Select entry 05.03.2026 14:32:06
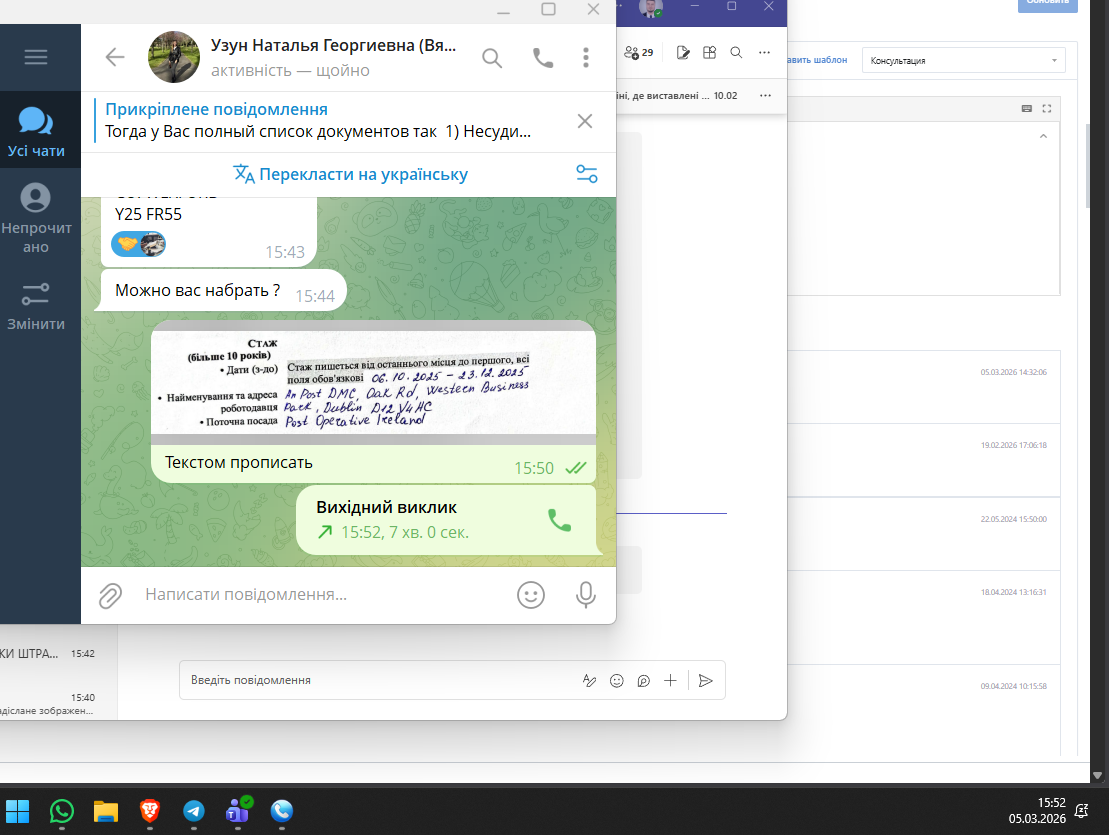 pyautogui.click(x=924, y=387)
